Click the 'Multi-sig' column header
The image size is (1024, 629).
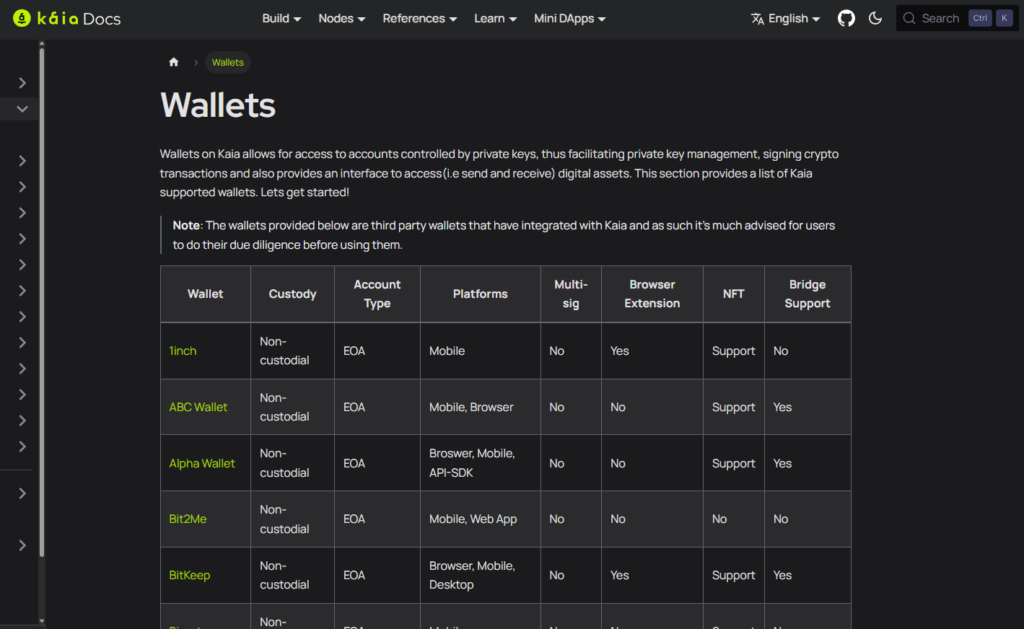571,294
